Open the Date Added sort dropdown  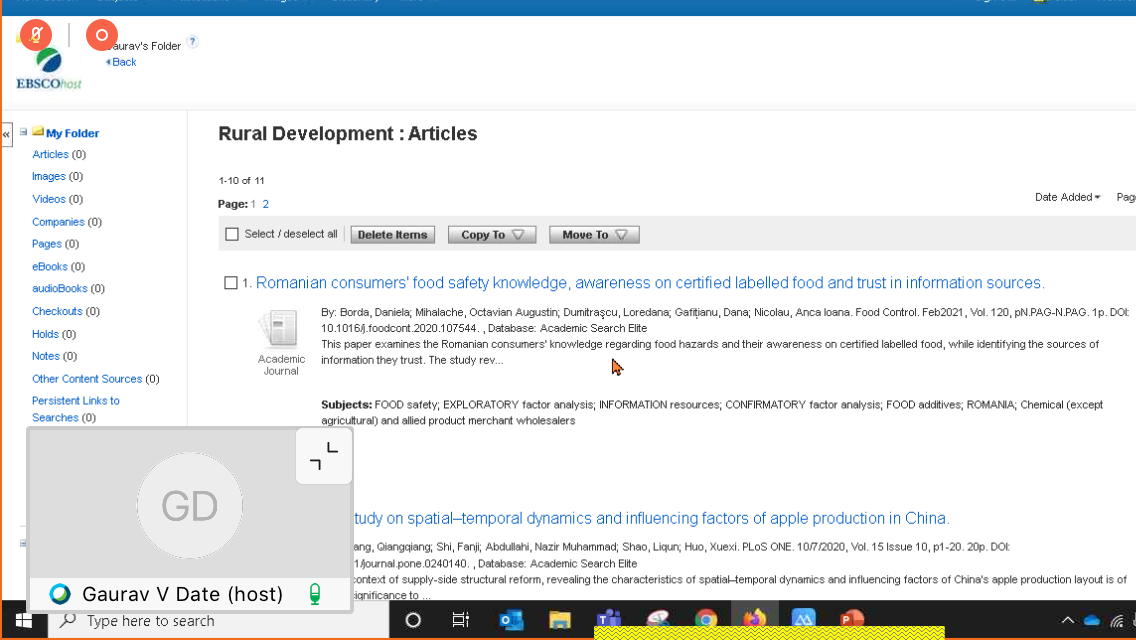1067,197
